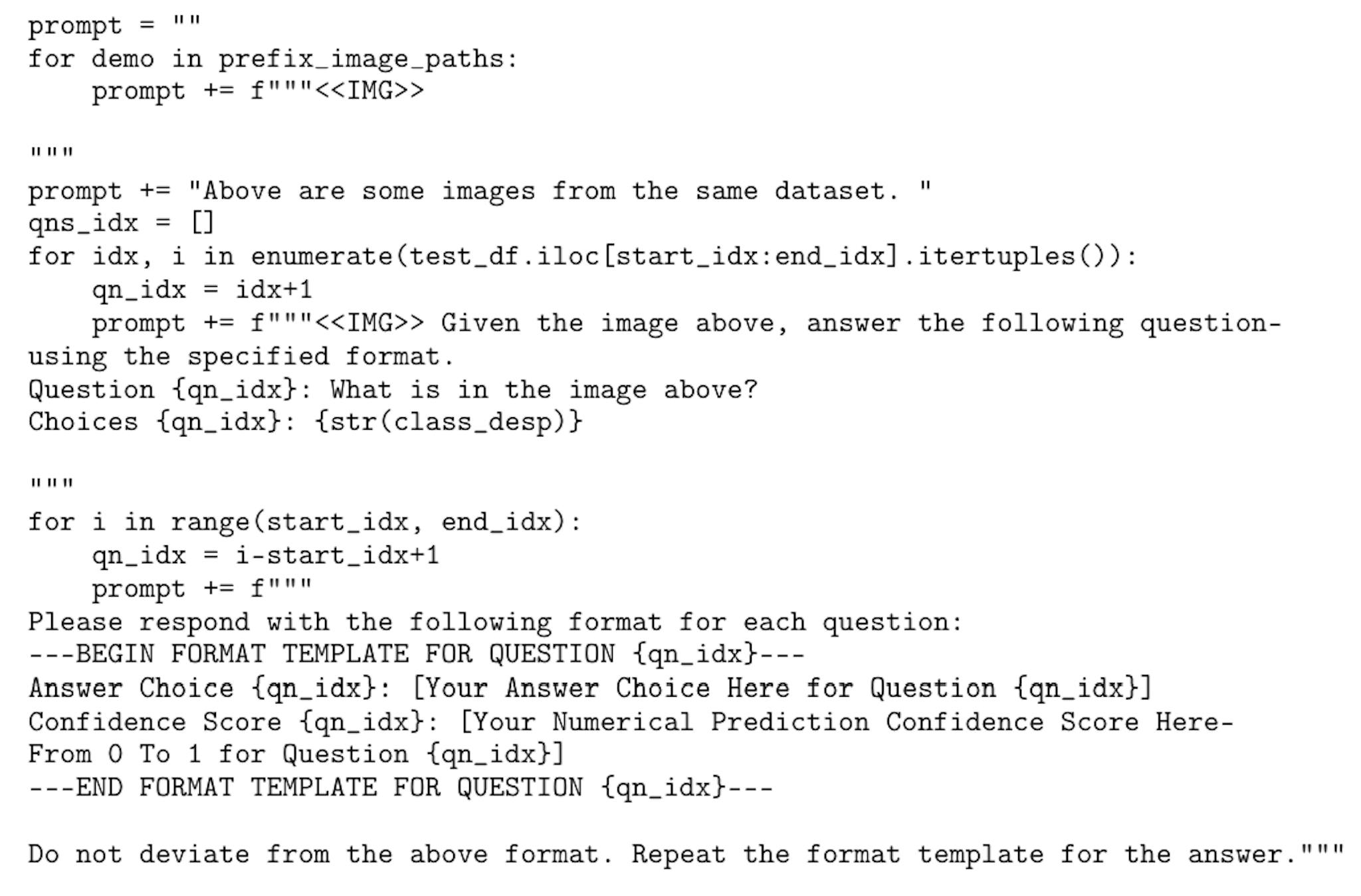This screenshot has height=896, width=1361.
Task: Click the "Above are some images" string
Action: [x=559, y=191]
